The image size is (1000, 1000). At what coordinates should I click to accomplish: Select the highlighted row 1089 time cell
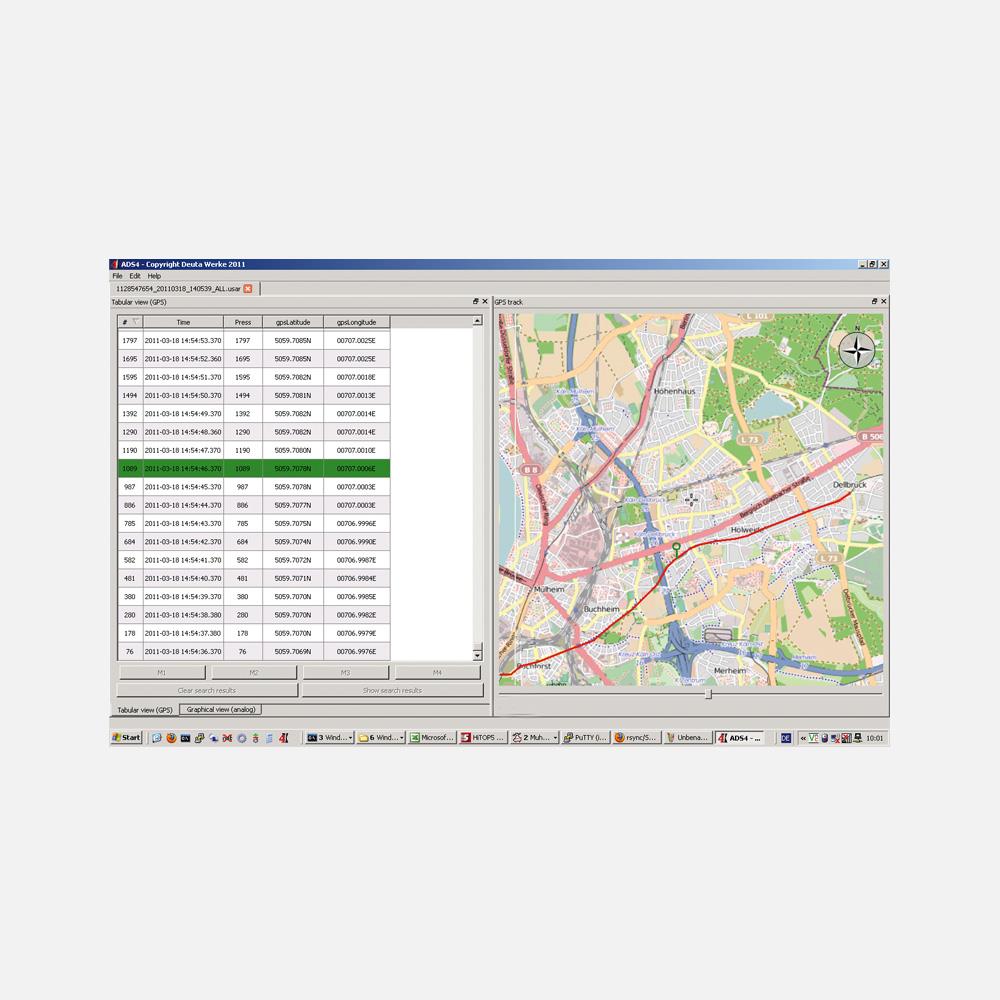183,468
